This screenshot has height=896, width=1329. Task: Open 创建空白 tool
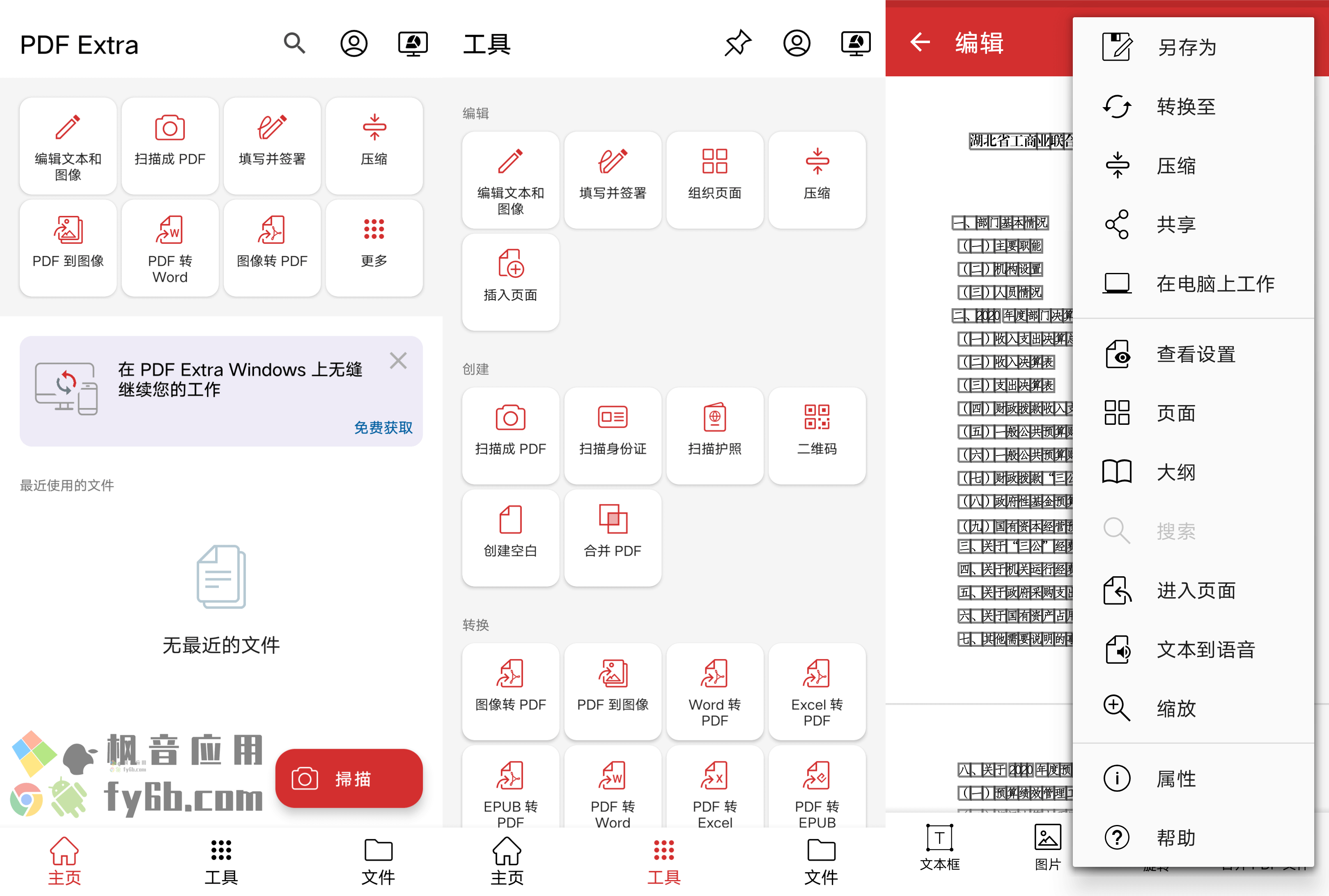click(510, 538)
